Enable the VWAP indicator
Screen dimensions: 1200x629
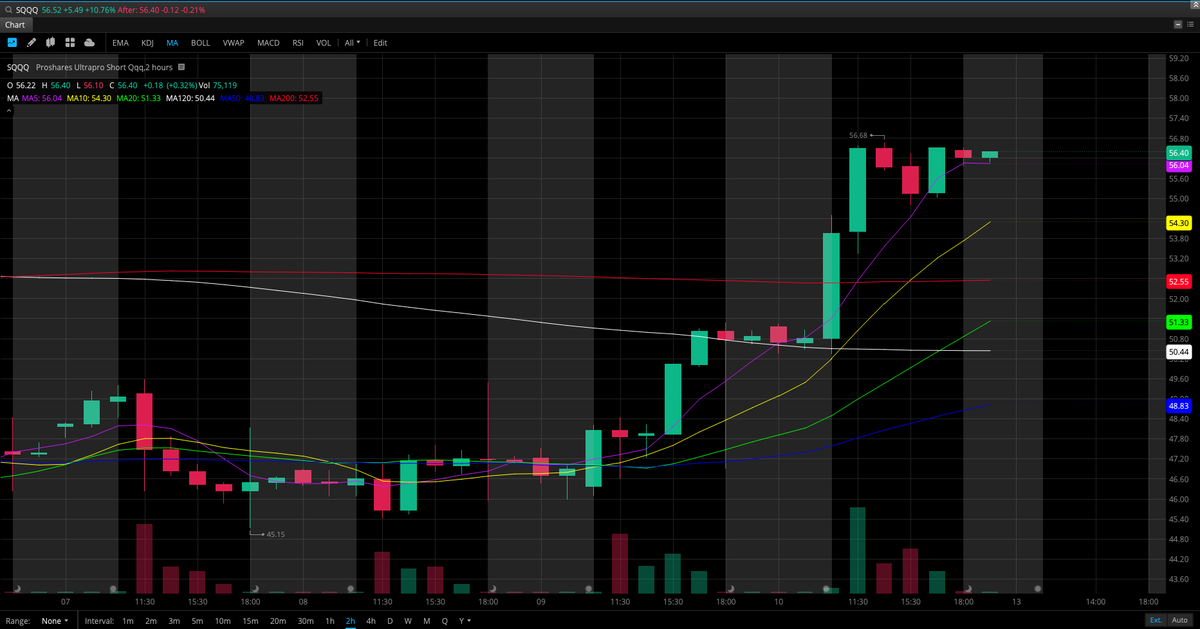tap(233, 43)
